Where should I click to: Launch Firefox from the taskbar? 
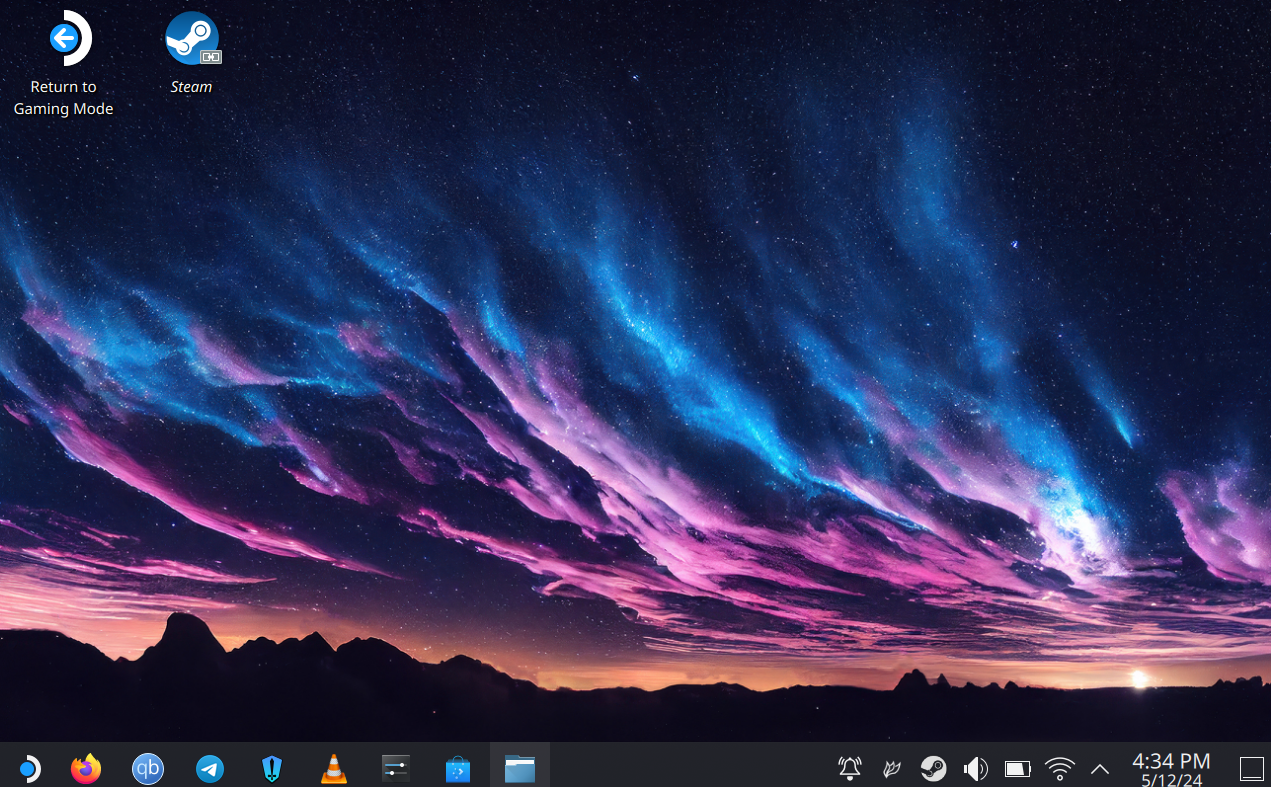coord(85,768)
